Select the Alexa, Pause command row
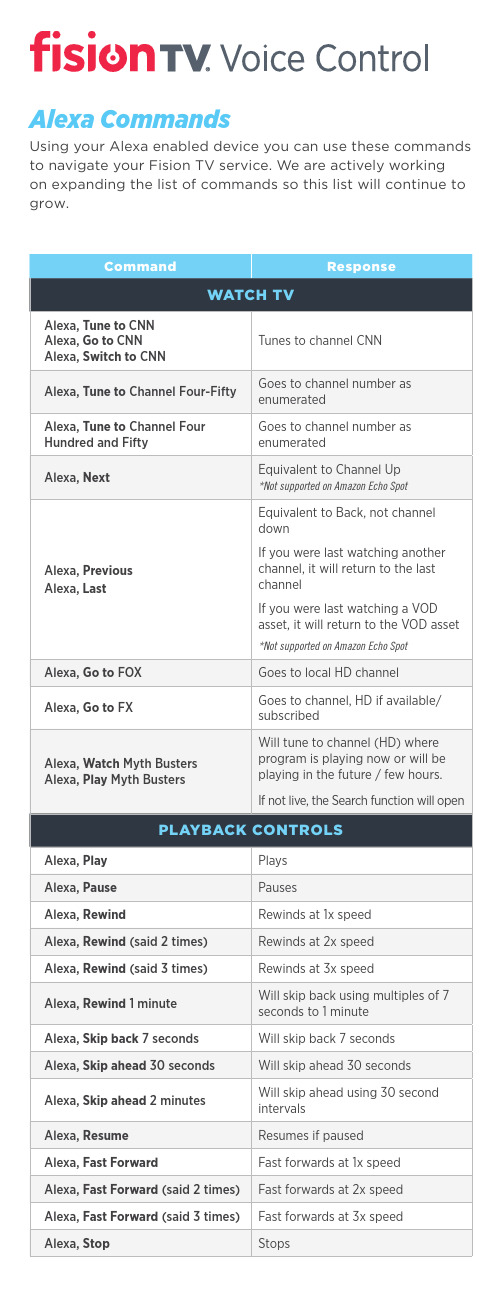This screenshot has height=1298, width=502. pyautogui.click(x=251, y=887)
